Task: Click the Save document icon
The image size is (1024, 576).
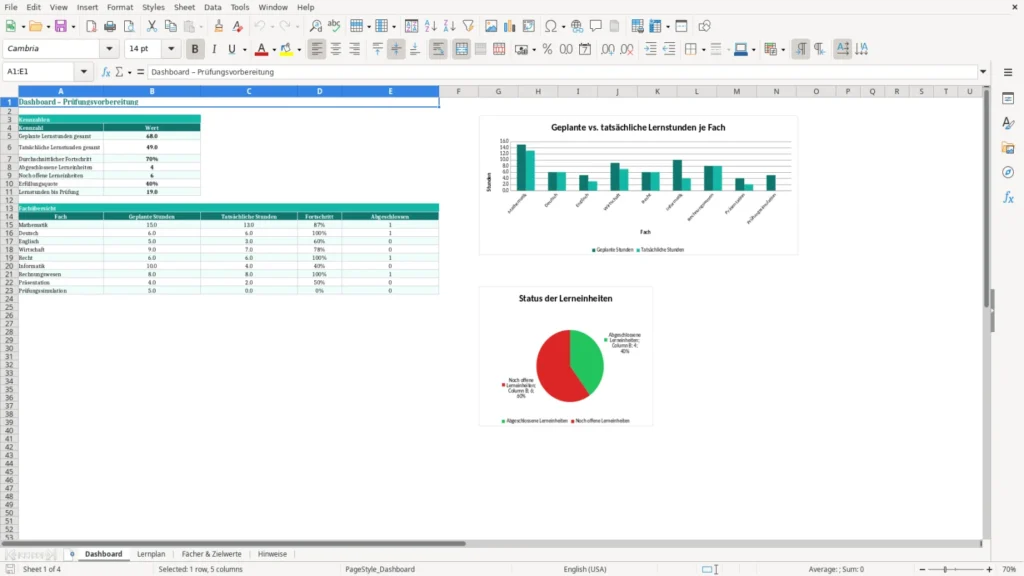Action: pyautogui.click(x=61, y=26)
